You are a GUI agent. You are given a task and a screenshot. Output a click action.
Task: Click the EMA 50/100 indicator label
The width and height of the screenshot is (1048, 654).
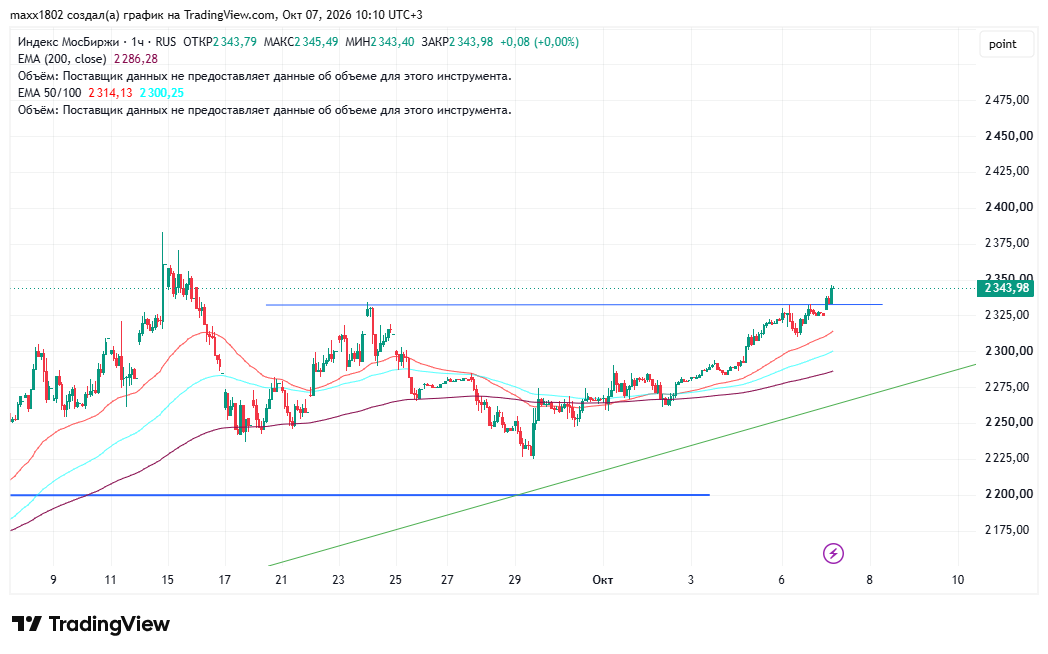point(49,93)
